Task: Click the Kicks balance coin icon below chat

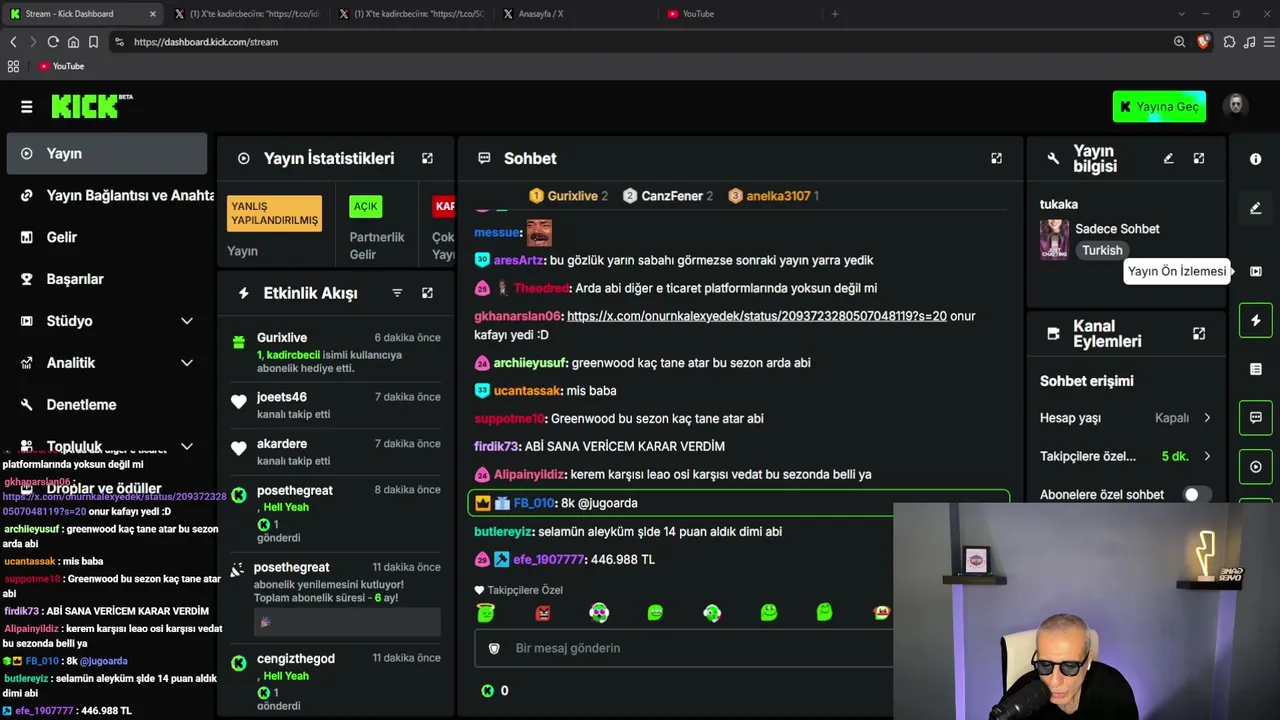Action: pyautogui.click(x=488, y=691)
